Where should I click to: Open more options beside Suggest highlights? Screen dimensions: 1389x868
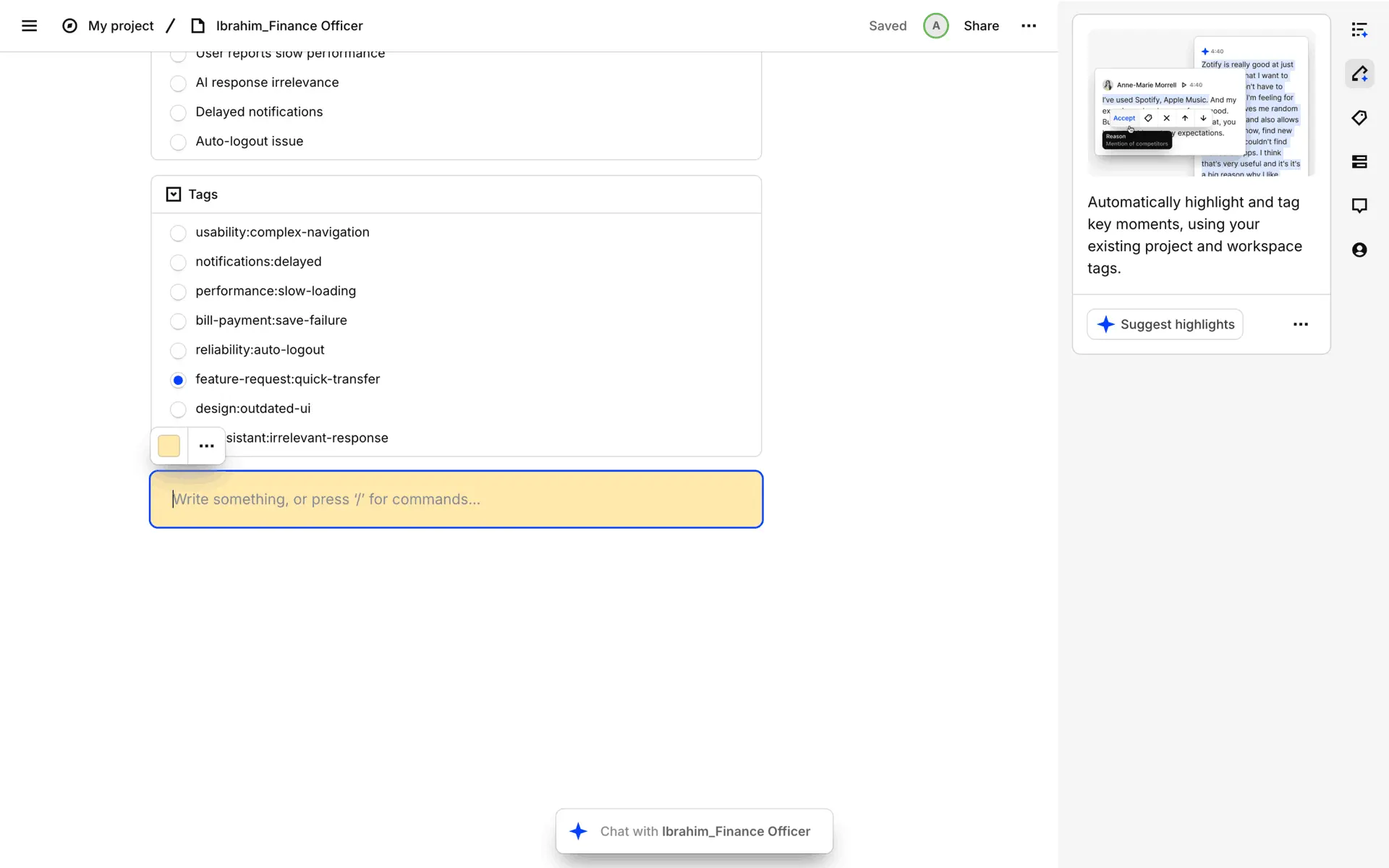tap(1300, 324)
